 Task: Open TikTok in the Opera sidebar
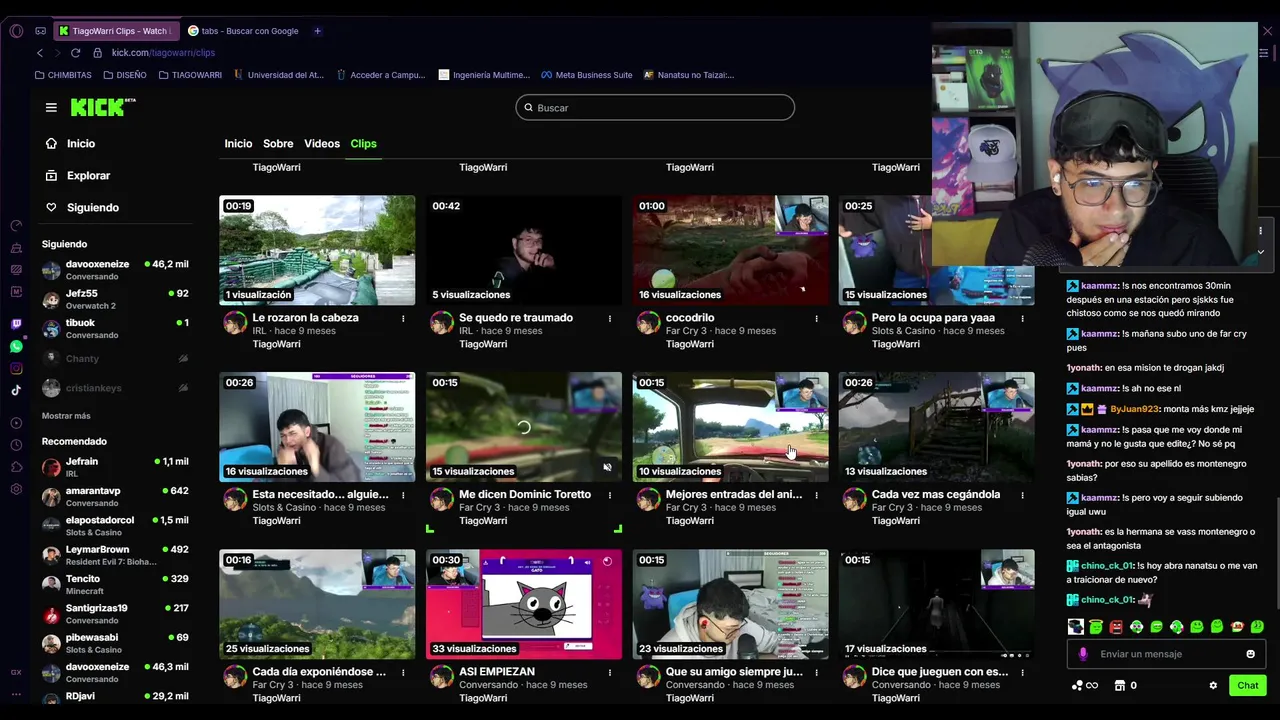click(x=16, y=390)
